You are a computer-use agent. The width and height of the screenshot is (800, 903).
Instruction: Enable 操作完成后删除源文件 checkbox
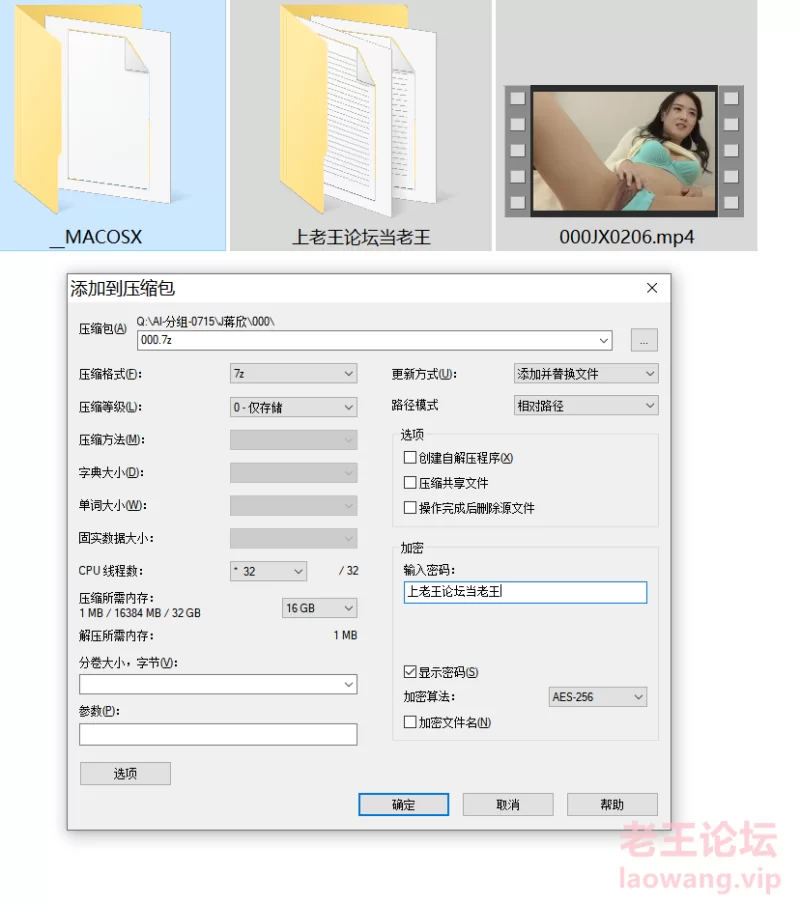pyautogui.click(x=410, y=508)
